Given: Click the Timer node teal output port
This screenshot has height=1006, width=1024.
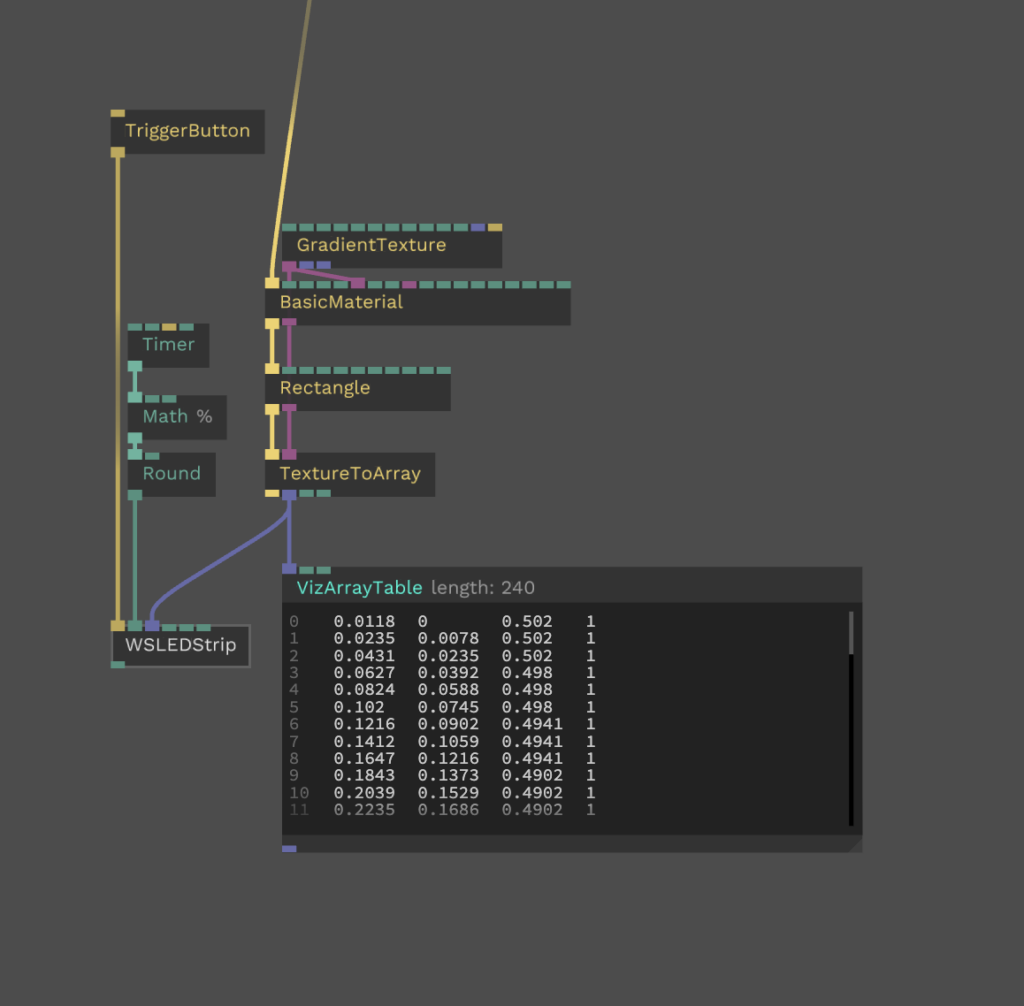Looking at the screenshot, I should 135,366.
